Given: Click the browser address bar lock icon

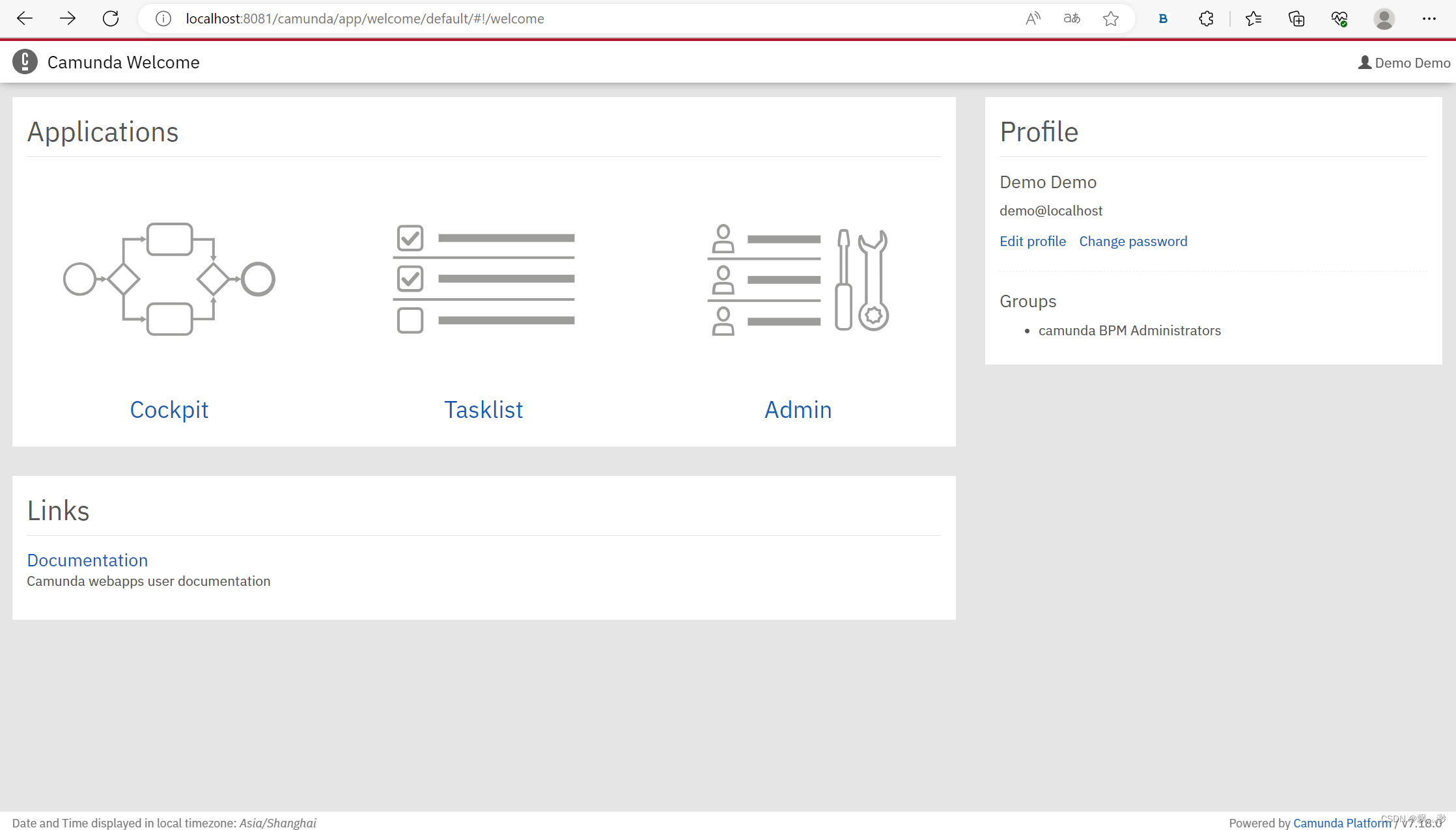Looking at the screenshot, I should click(163, 18).
